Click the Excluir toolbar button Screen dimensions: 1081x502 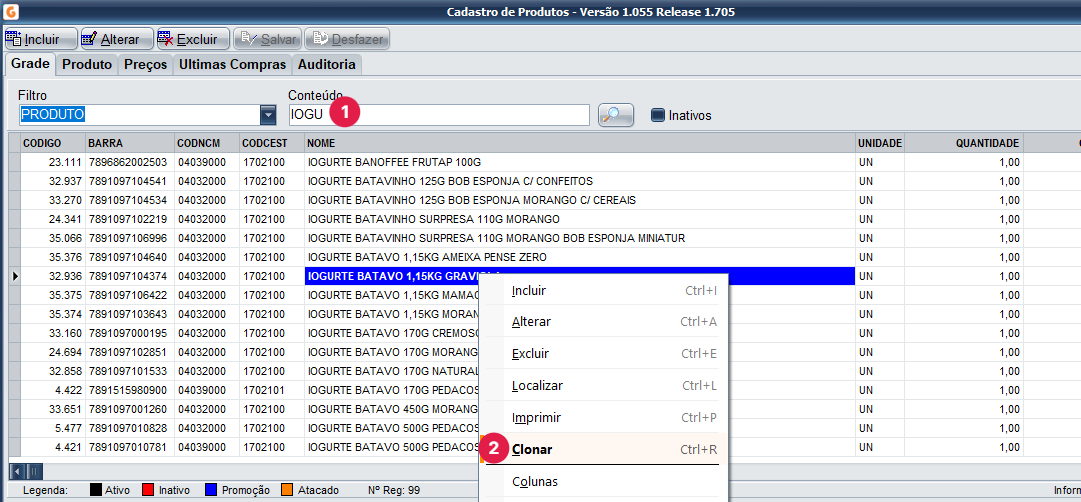(193, 39)
